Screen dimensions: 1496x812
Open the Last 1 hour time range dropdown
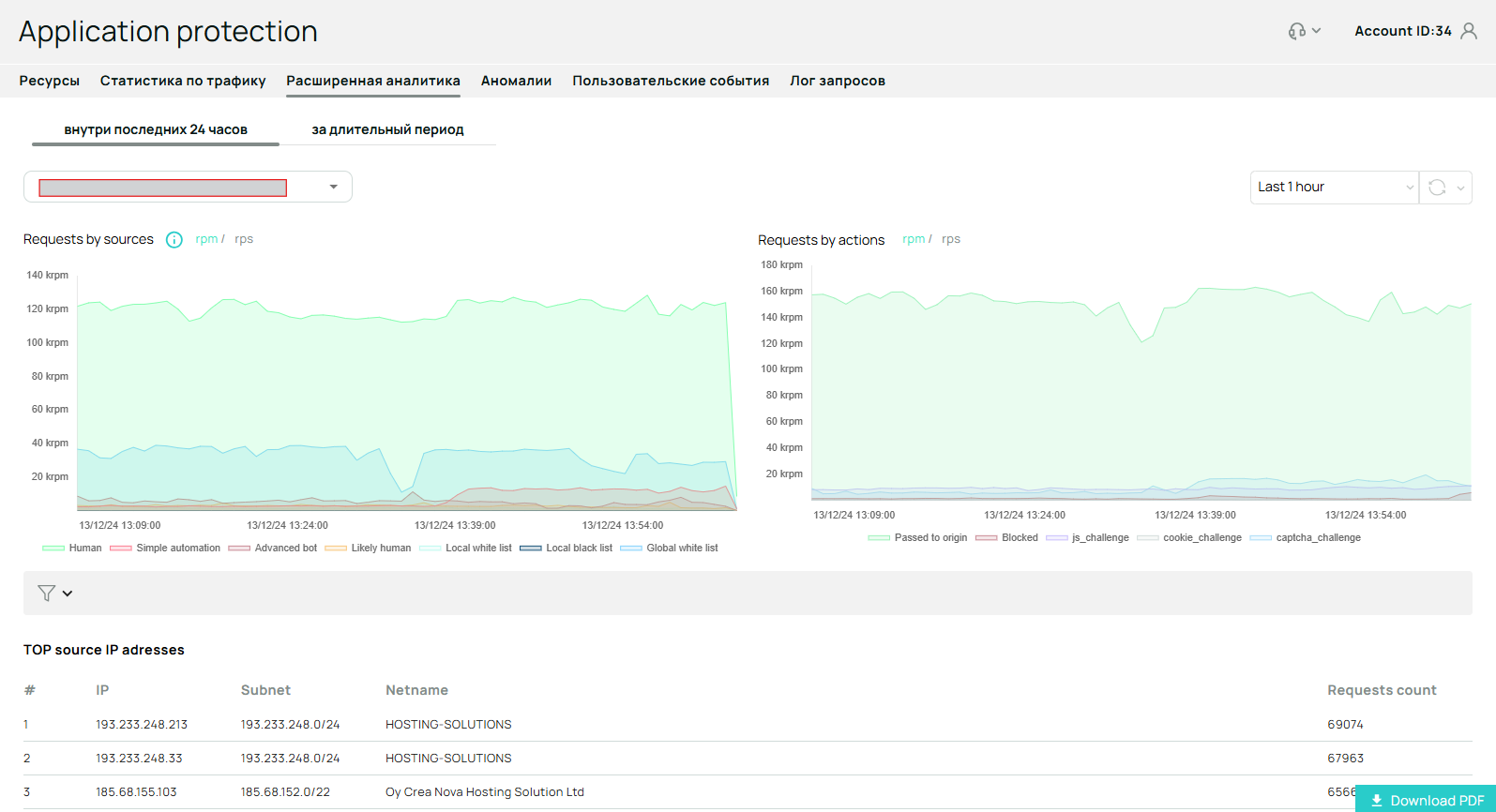tap(1334, 187)
